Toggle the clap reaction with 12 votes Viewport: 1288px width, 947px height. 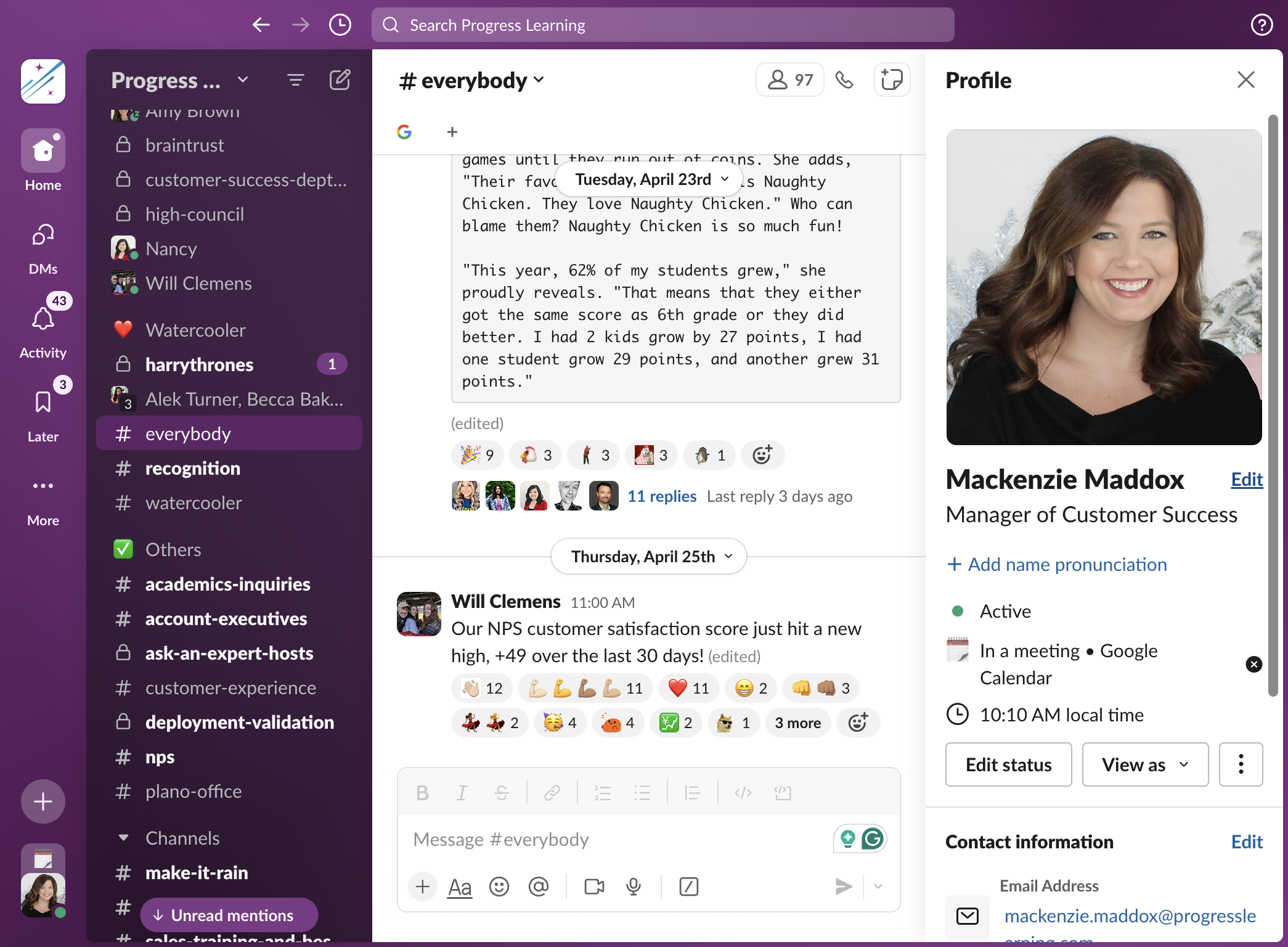click(x=482, y=688)
